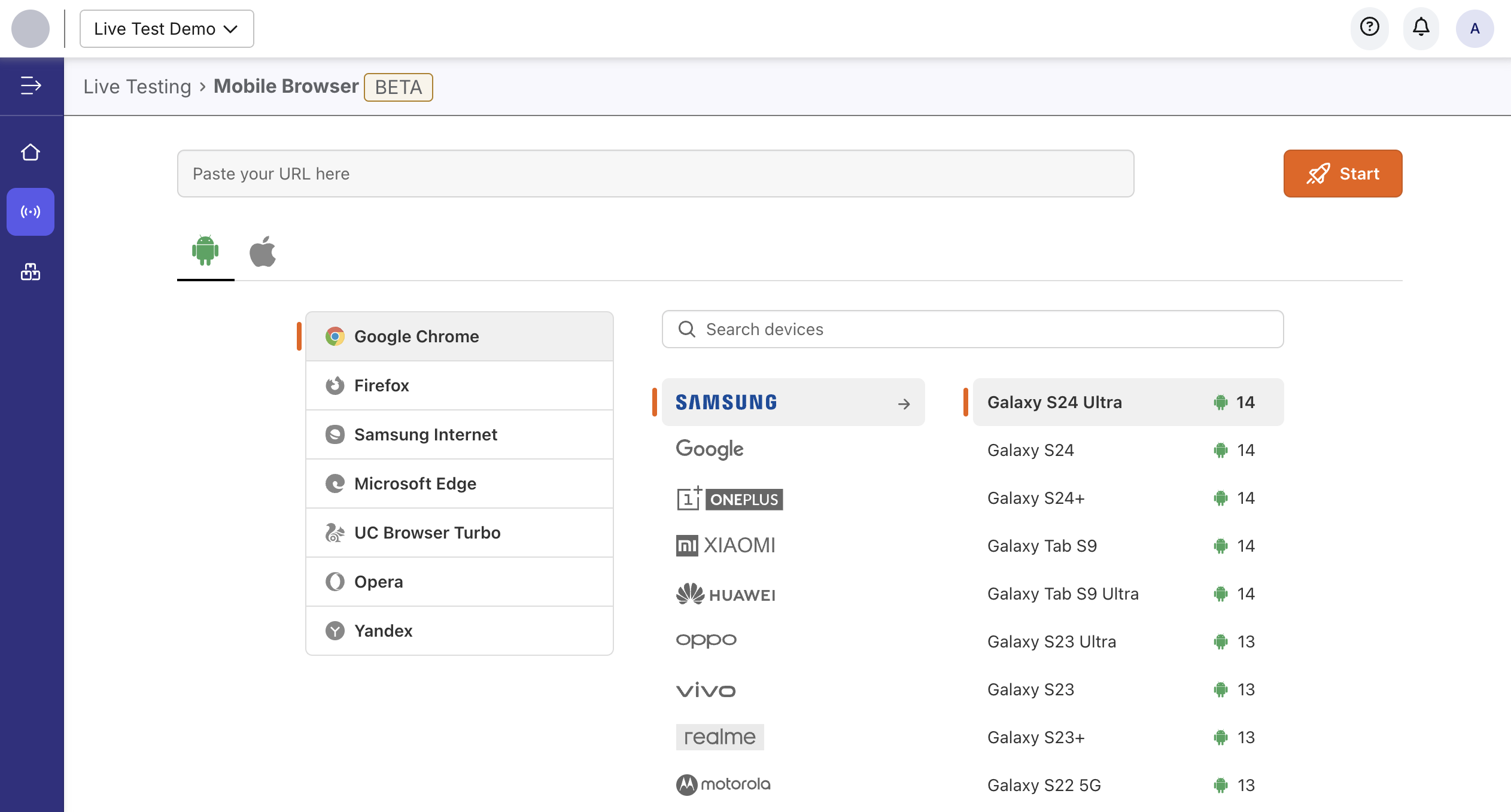Click the Yandex logo icon
Viewport: 1511px width, 812px height.
coord(335,631)
